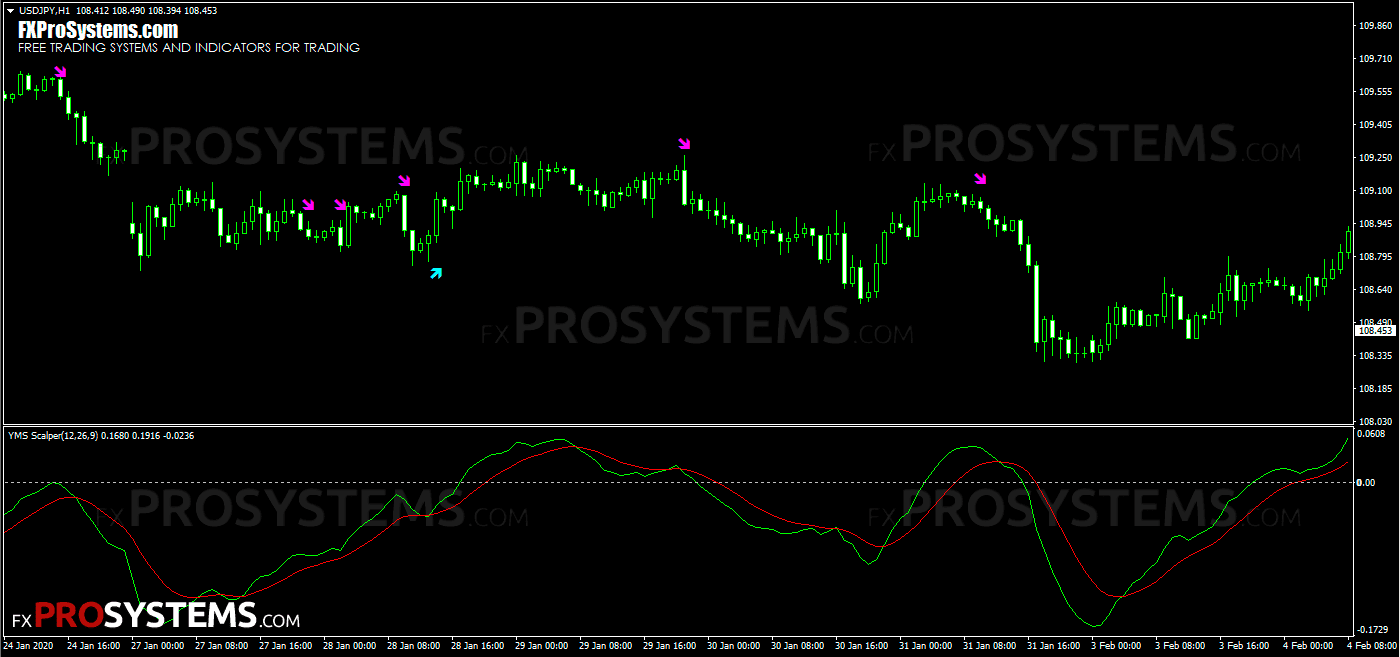Click the 108.795 price scale label
The image size is (1400, 657).
coord(1374,257)
